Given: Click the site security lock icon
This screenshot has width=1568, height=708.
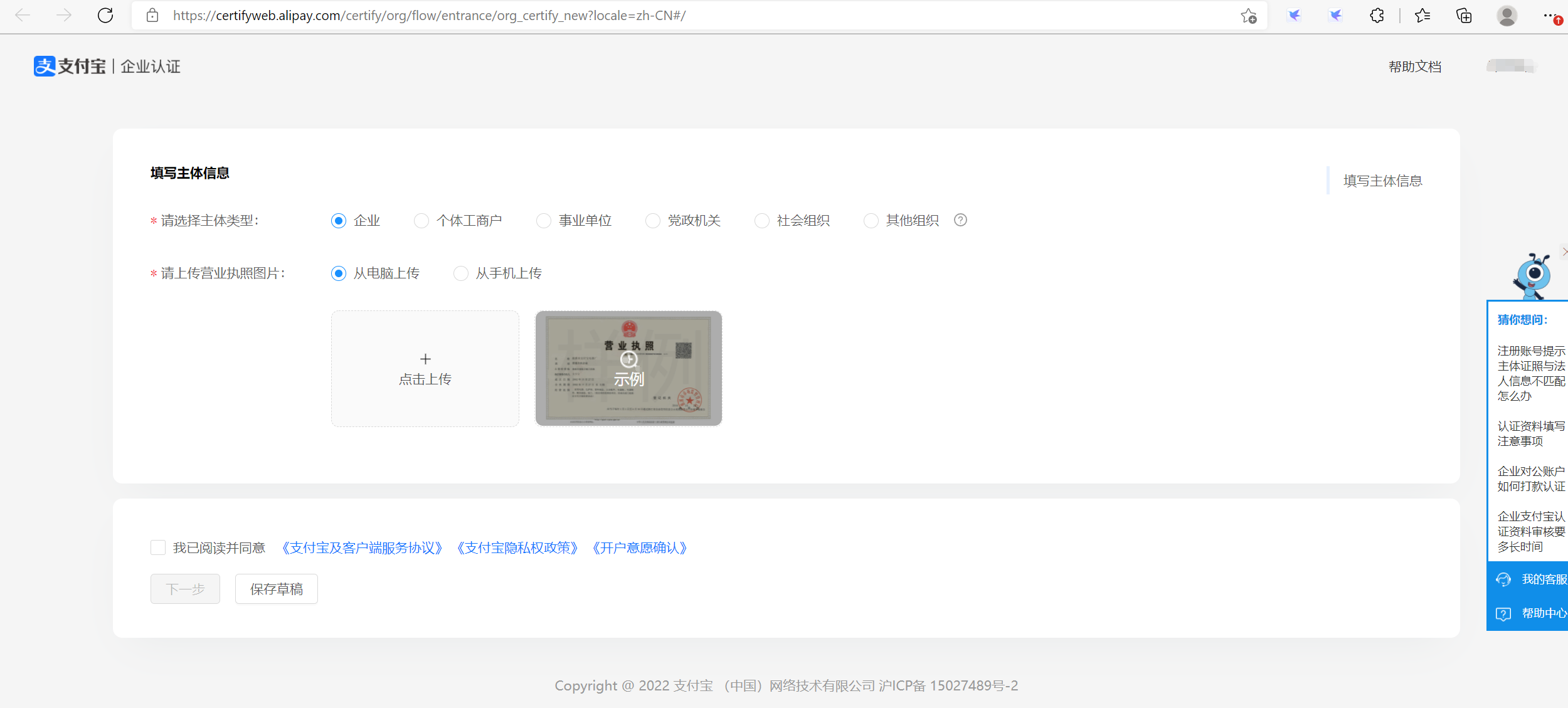Looking at the screenshot, I should pos(152,16).
